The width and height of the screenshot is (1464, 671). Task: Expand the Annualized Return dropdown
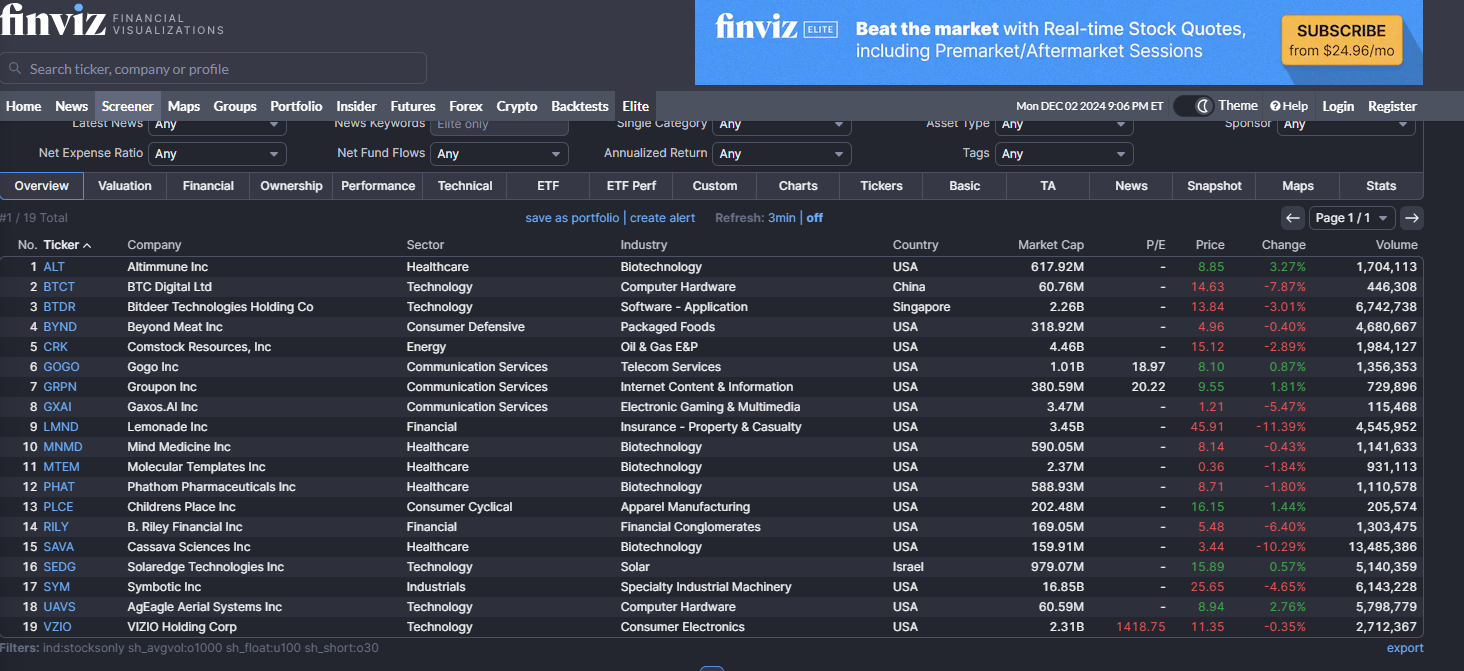[782, 154]
